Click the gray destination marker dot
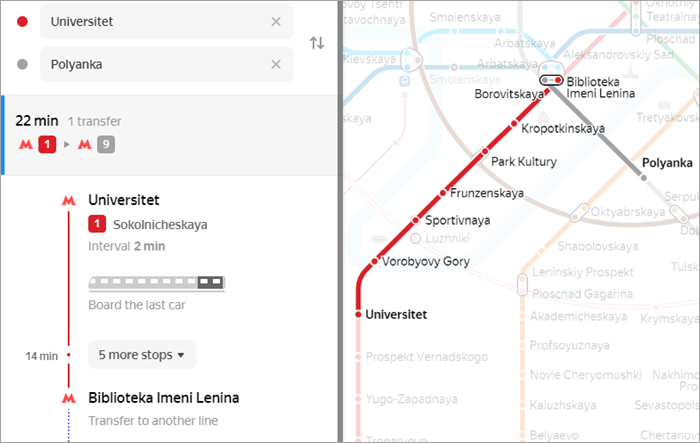 tap(22, 64)
